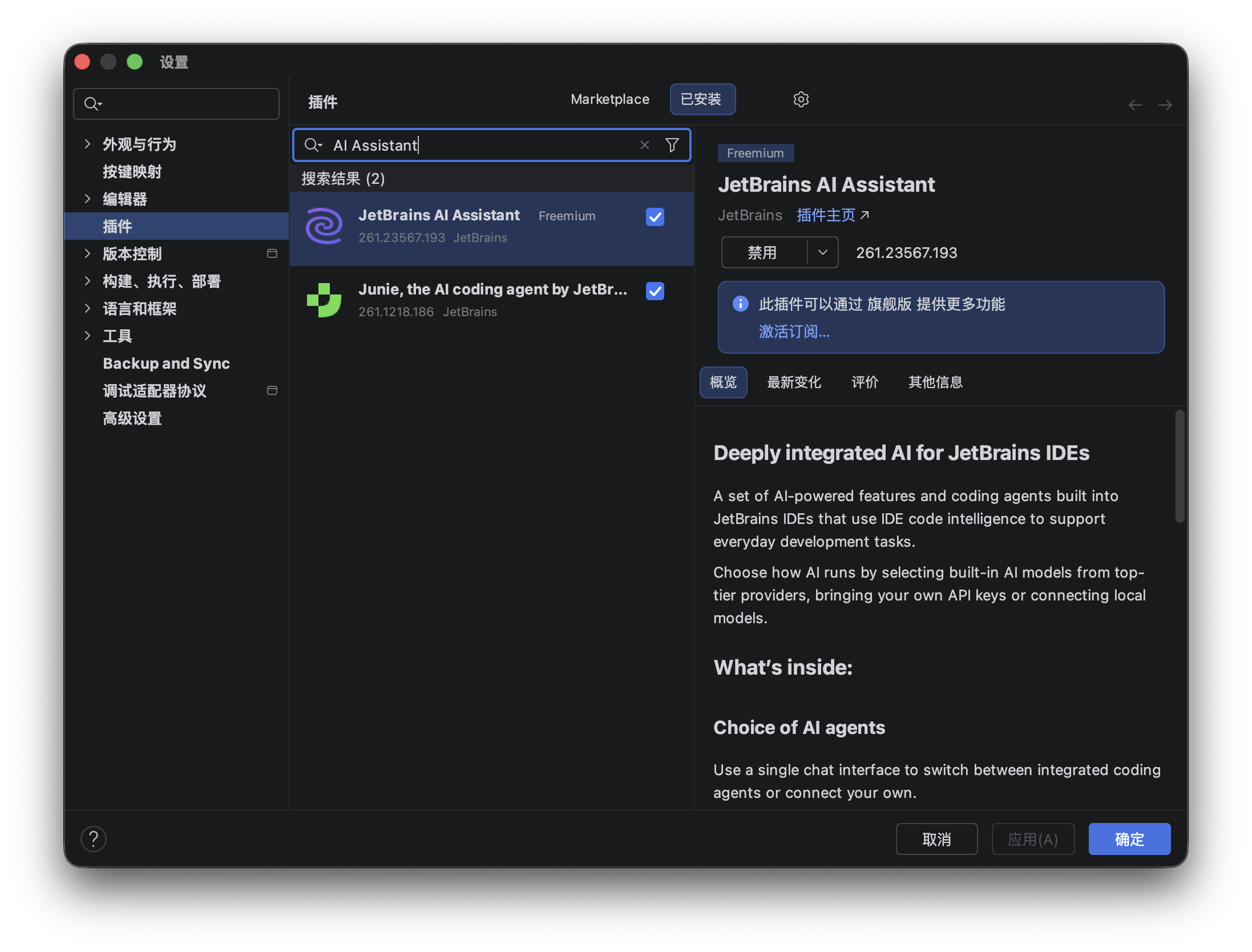Image resolution: width=1252 pixels, height=952 pixels.
Task: Click the info icon in subscription banner
Action: [x=740, y=304]
